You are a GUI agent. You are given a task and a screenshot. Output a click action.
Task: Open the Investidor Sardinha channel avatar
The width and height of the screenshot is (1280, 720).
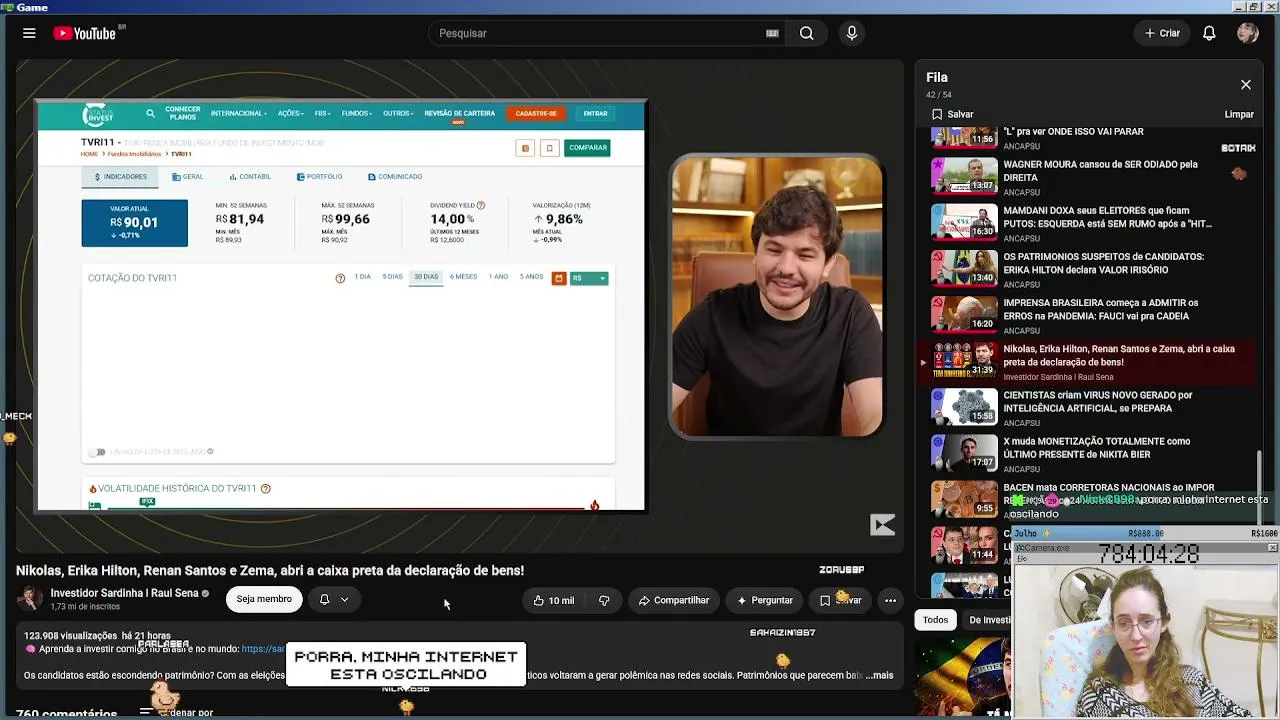30,599
